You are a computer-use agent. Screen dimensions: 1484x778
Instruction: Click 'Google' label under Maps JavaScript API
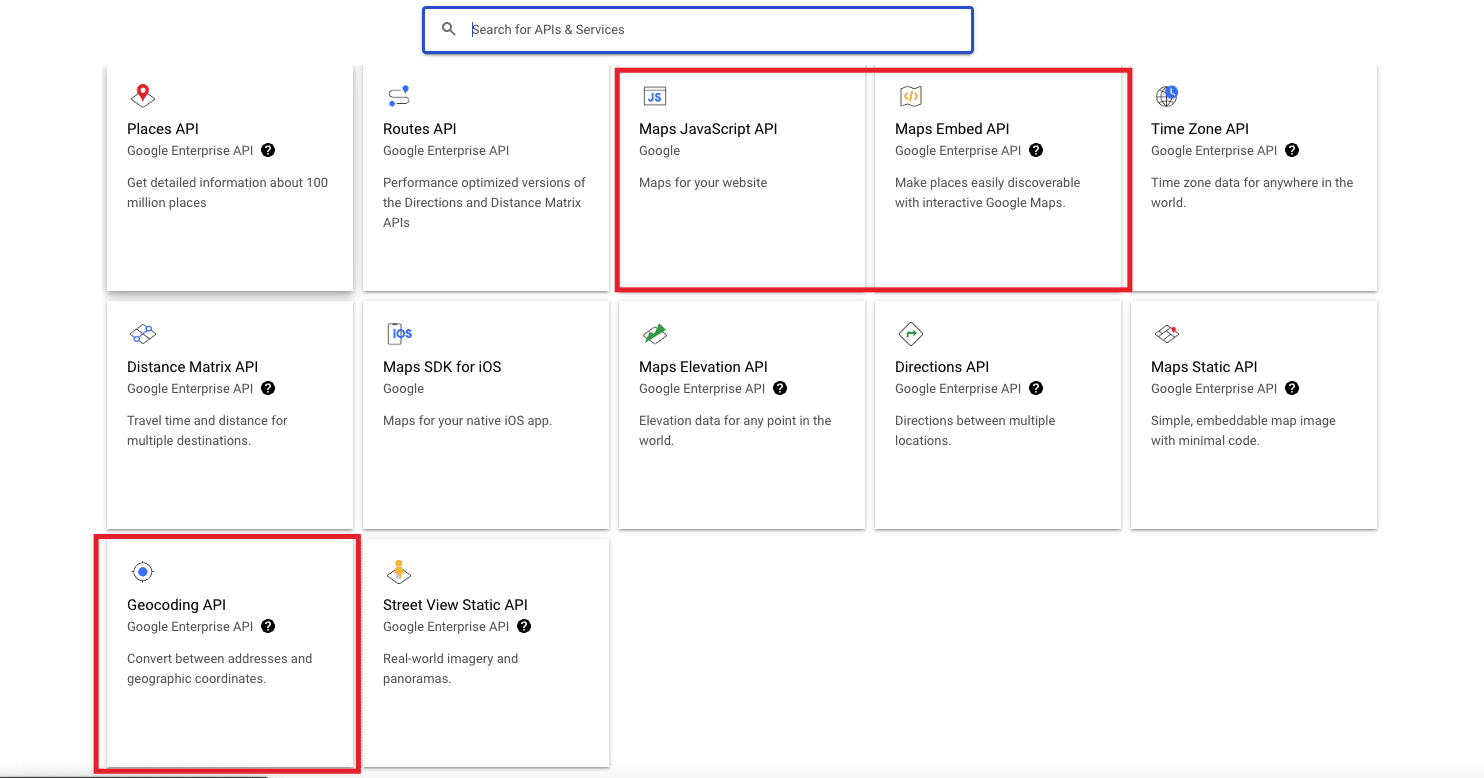pos(659,151)
